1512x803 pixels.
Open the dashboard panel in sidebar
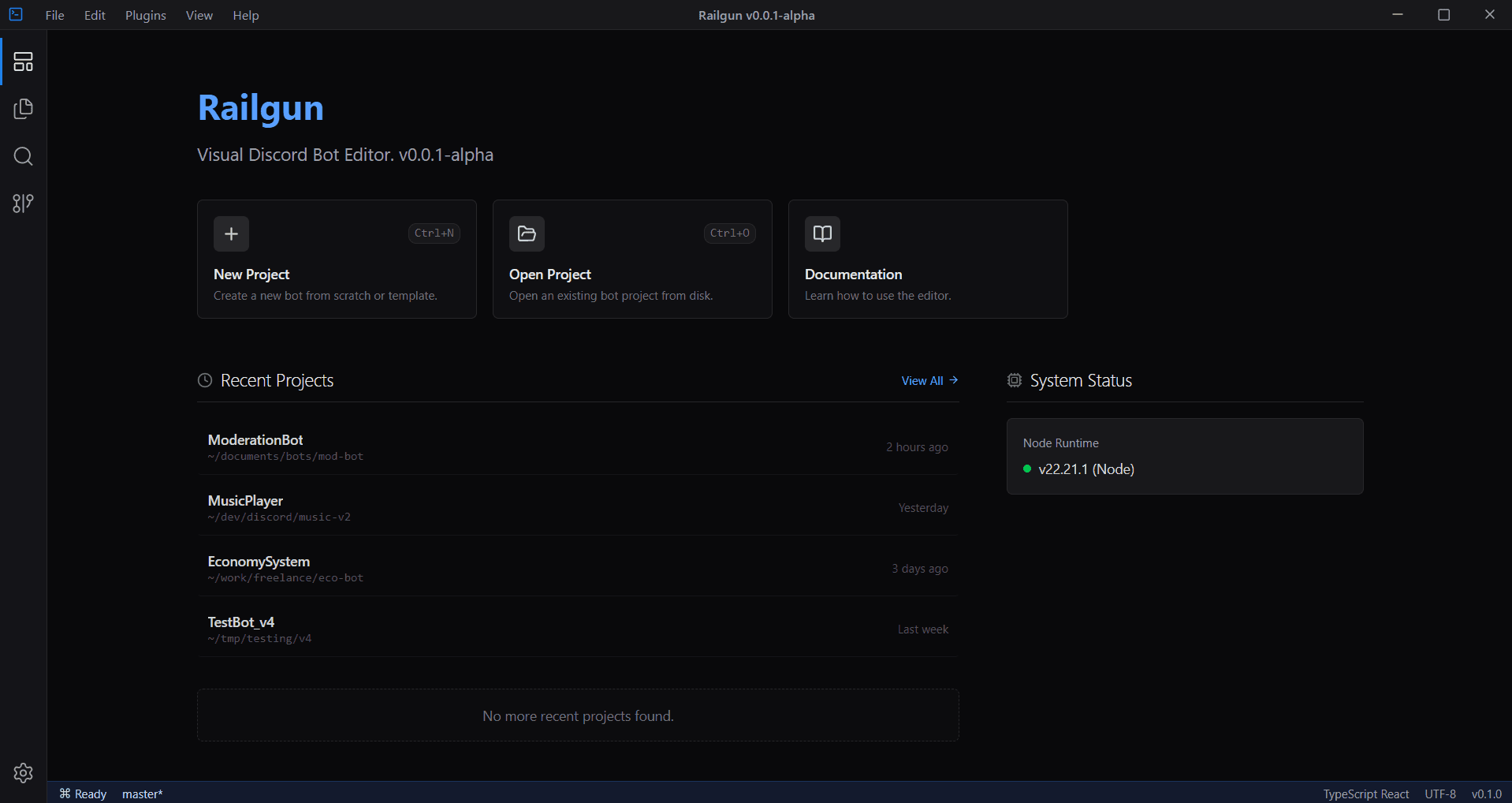point(24,62)
